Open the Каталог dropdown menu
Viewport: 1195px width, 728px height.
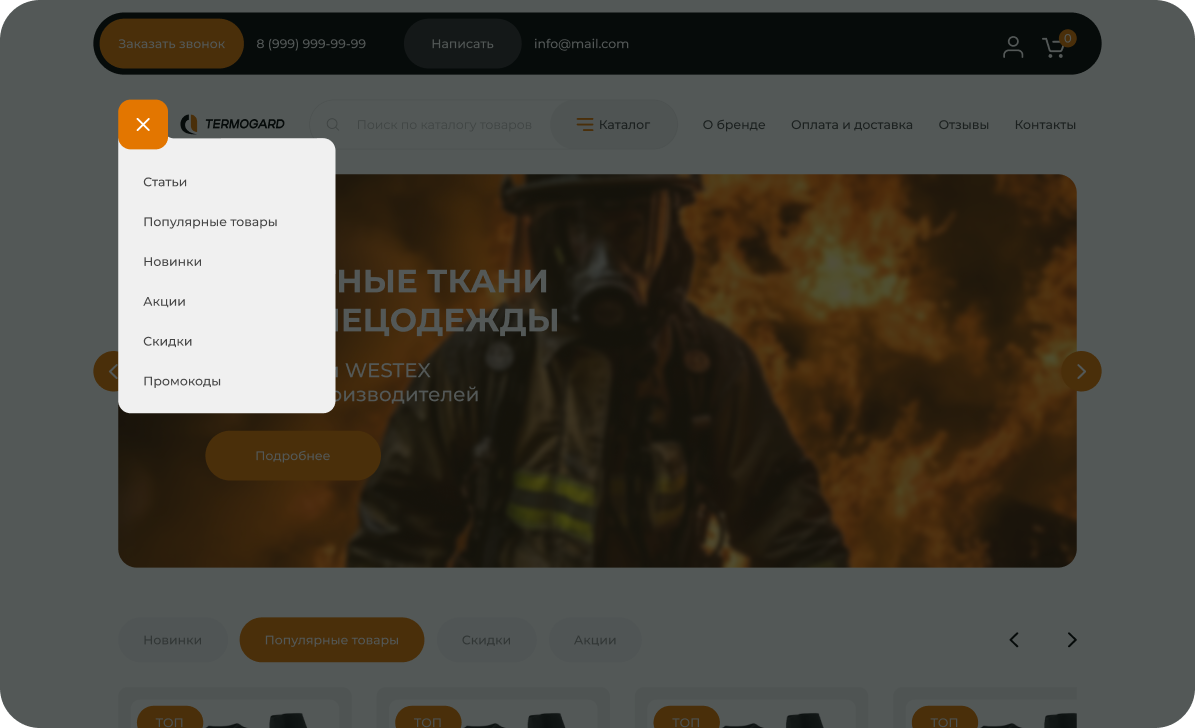click(613, 125)
